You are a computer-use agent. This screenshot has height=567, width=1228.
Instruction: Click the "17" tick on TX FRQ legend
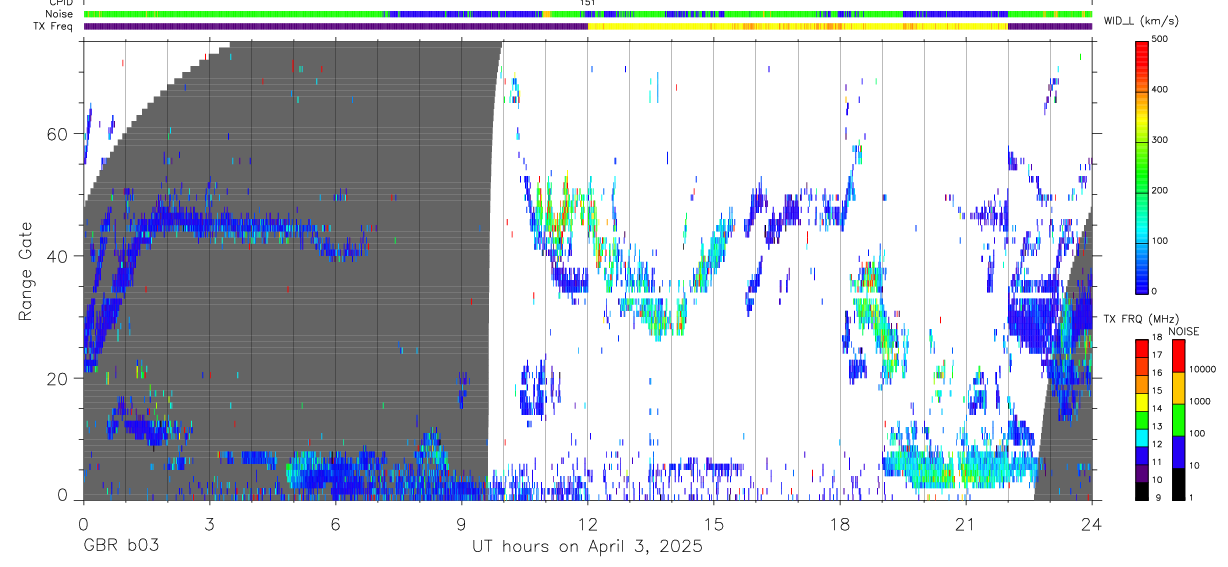click(1158, 355)
